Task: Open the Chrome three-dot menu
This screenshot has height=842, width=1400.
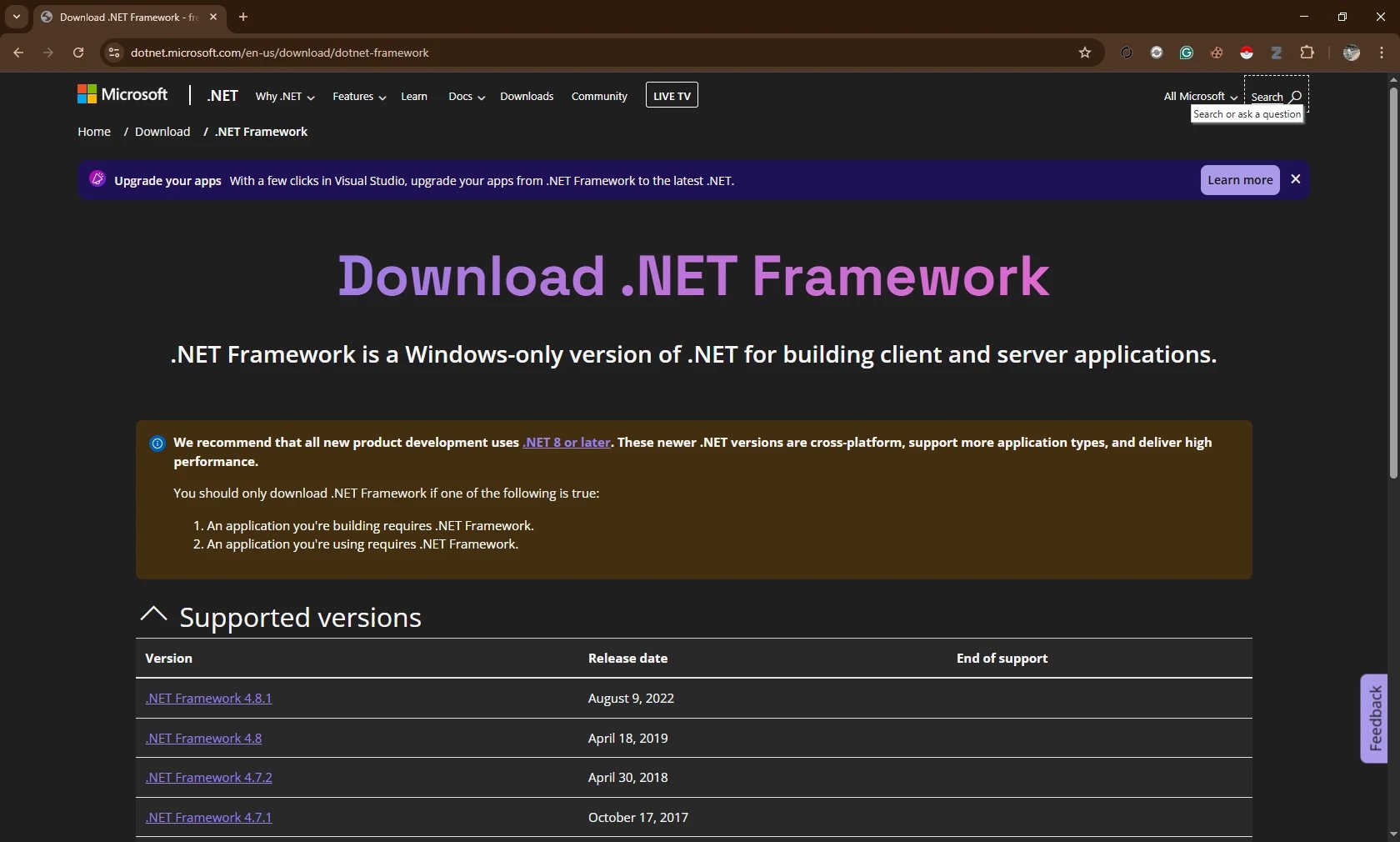Action: 1382,53
